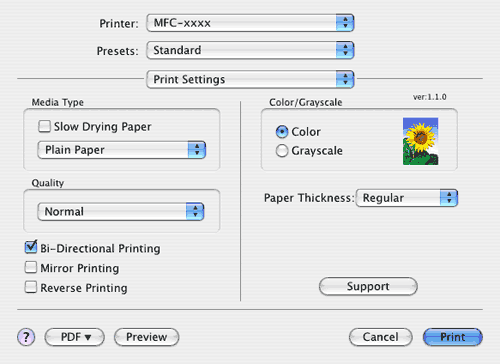Click the blue arrows on Presets selector
The height and width of the screenshot is (364, 500).
point(345,50)
